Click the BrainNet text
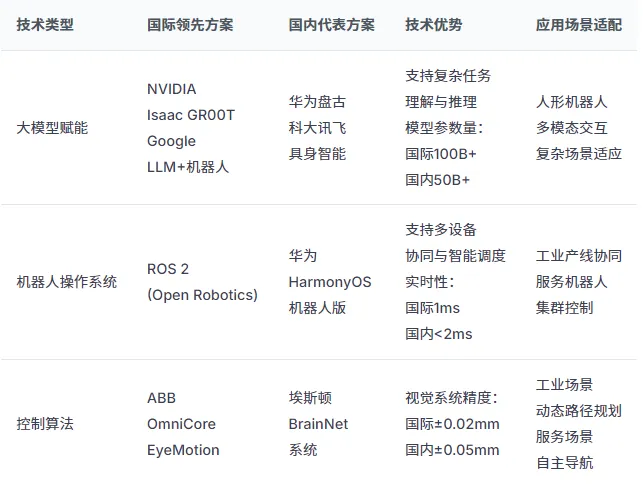Image resolution: width=643 pixels, height=498 pixels. [318, 424]
